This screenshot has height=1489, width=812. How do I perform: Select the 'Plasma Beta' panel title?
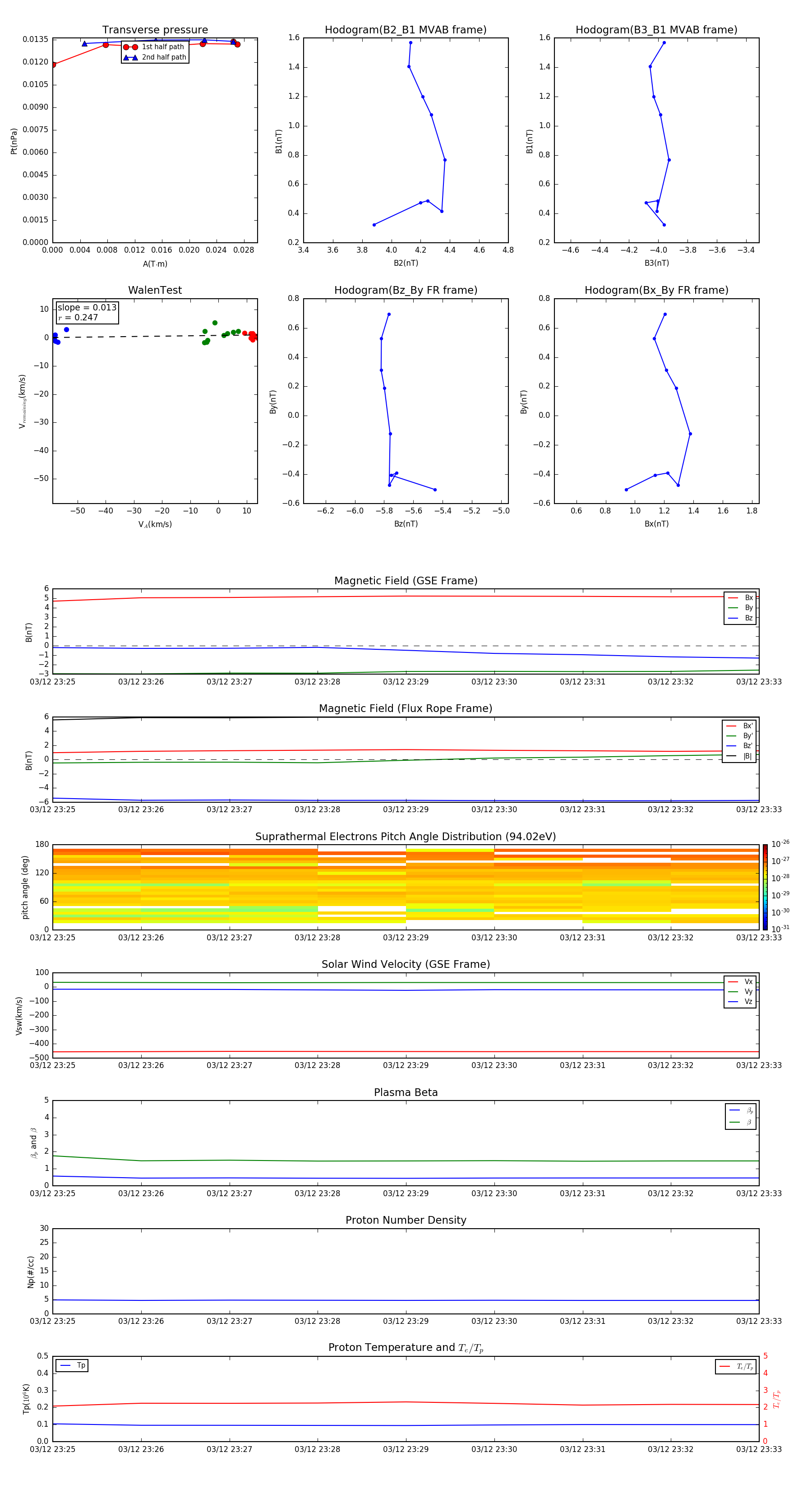pos(406,1092)
